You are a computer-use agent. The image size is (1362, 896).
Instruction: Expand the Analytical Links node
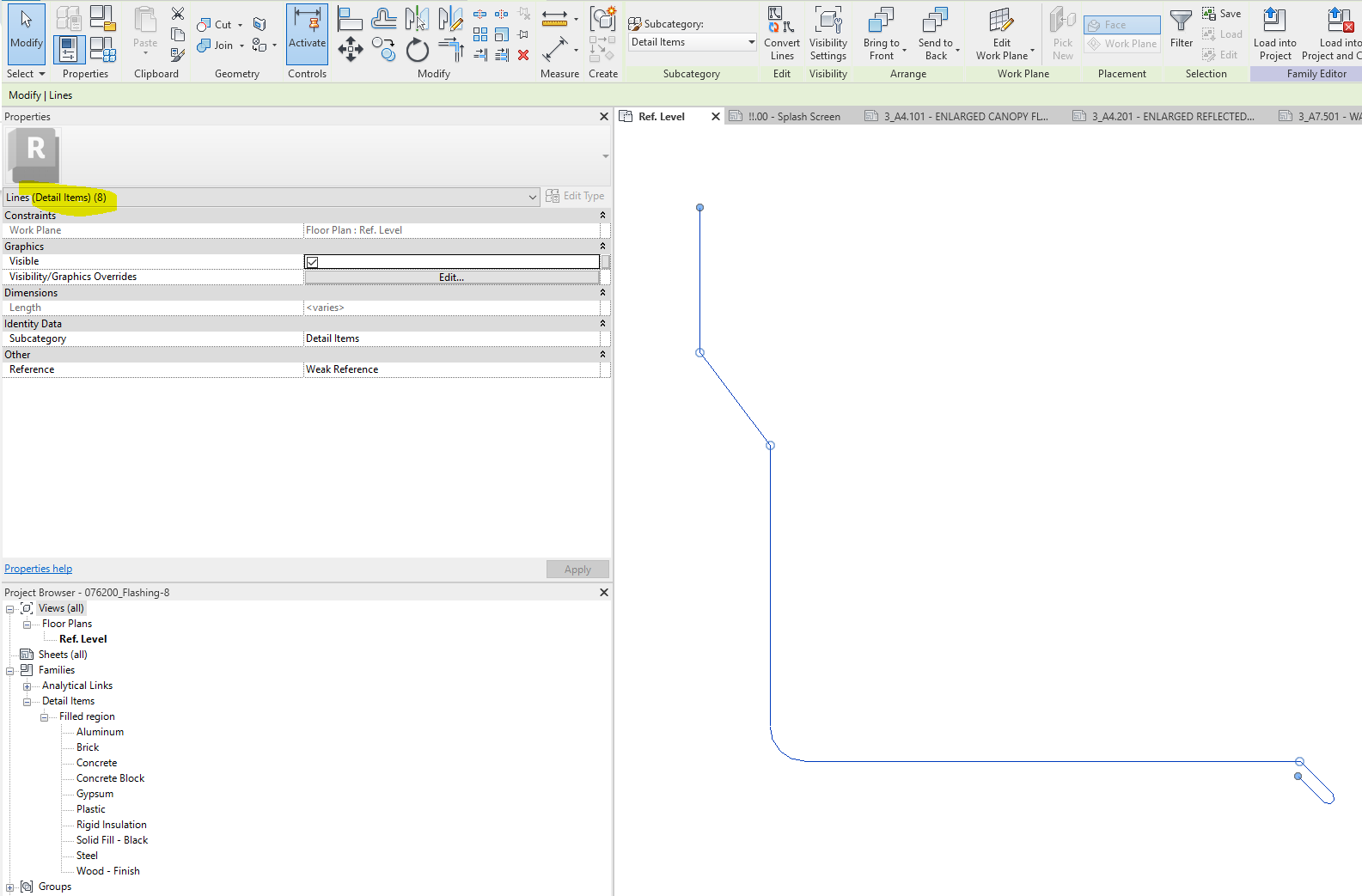(27, 686)
